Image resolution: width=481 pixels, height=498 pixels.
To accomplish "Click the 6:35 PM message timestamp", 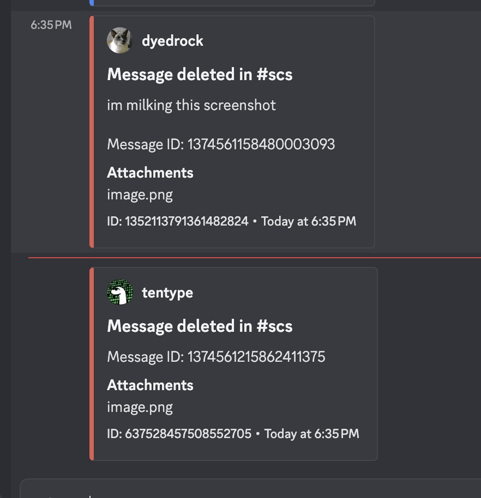I will (x=51, y=25).
